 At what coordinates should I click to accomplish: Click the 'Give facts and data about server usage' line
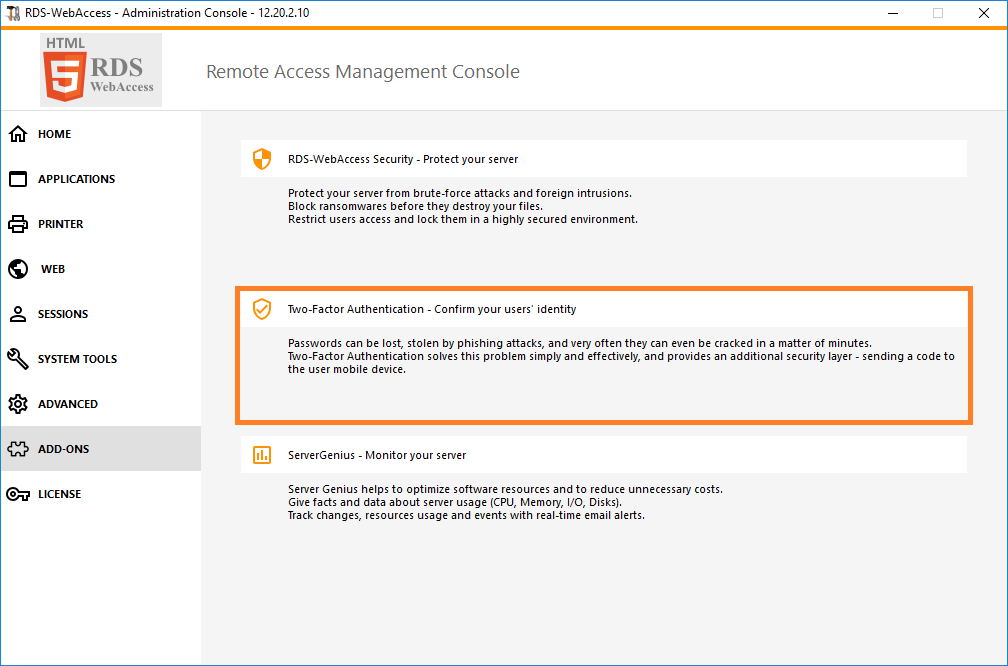454,502
